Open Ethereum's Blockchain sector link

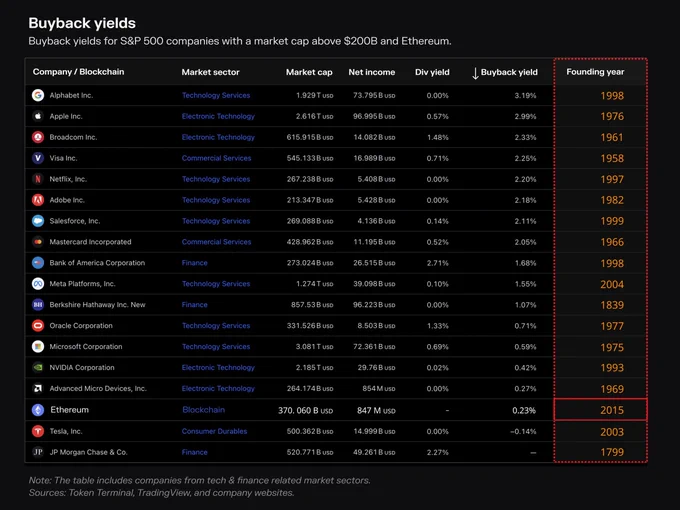203,410
